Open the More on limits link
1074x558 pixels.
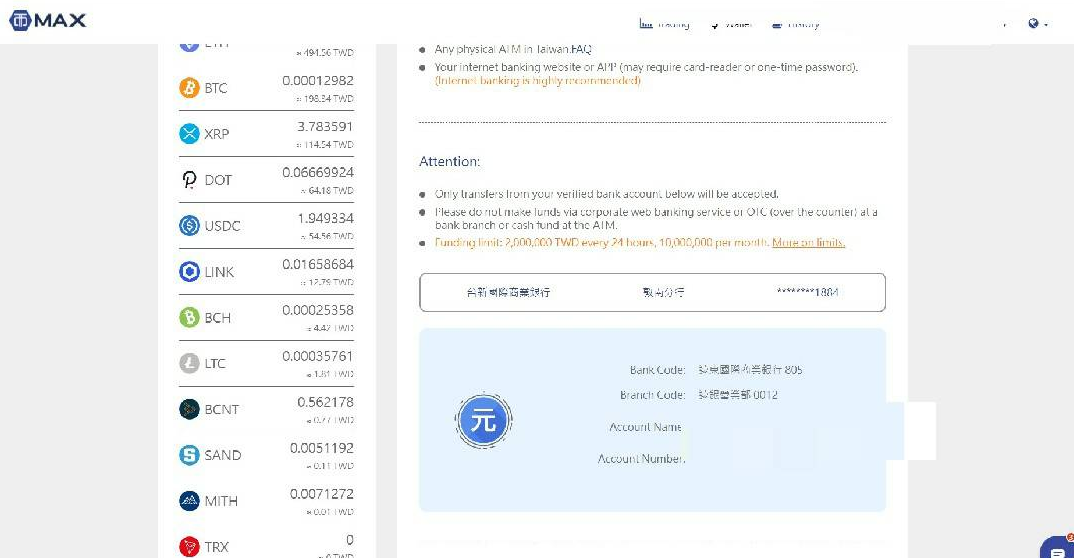pyautogui.click(x=808, y=242)
